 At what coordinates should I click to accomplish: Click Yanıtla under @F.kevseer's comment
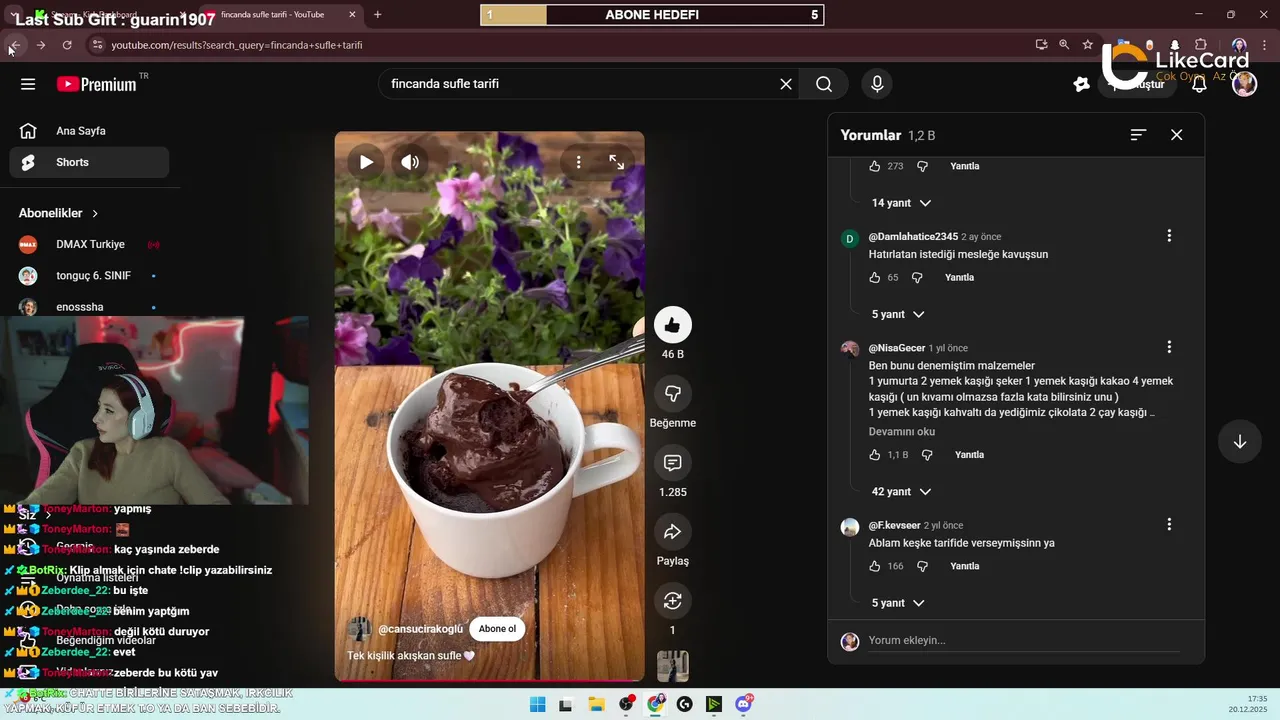(964, 566)
